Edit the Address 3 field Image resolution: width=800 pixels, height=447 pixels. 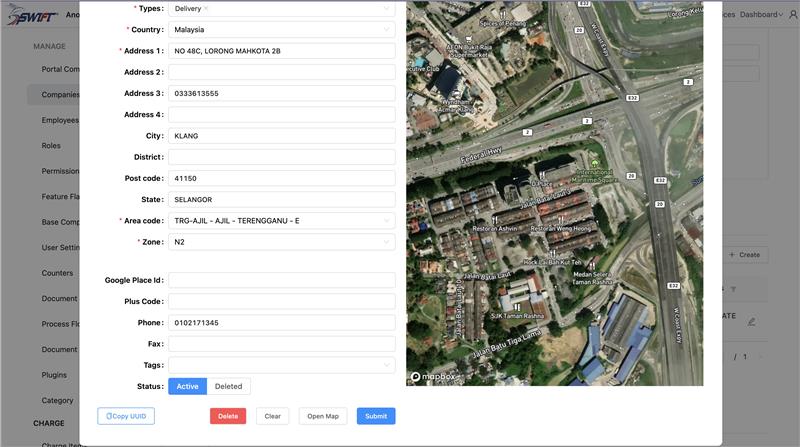pyautogui.click(x=282, y=93)
